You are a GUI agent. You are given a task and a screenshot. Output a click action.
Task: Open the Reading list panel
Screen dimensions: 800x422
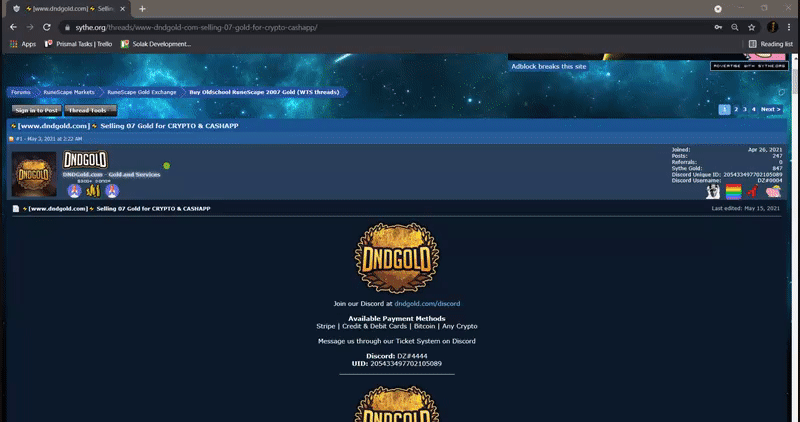(770, 44)
